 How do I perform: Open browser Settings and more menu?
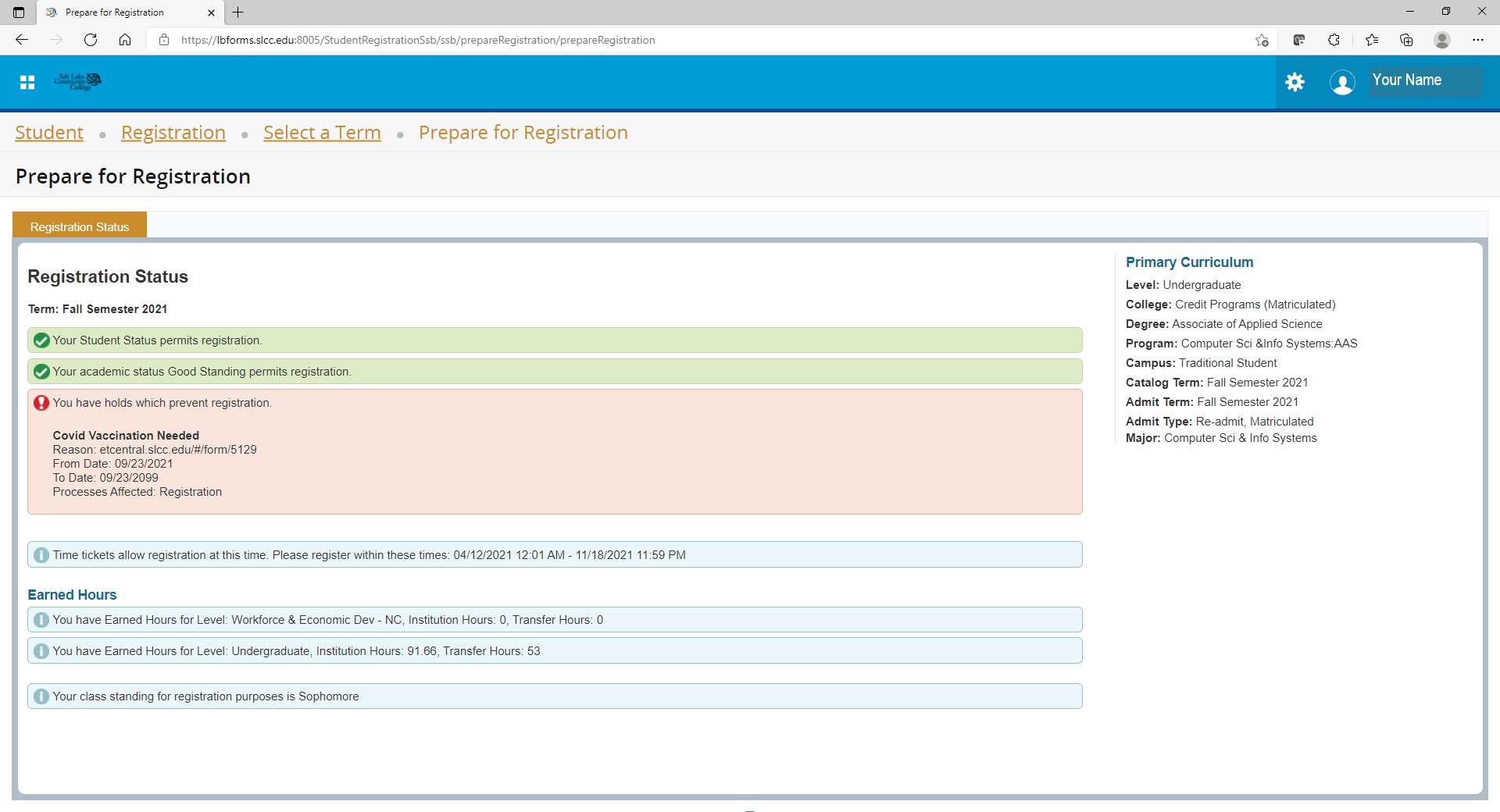pyautogui.click(x=1477, y=40)
